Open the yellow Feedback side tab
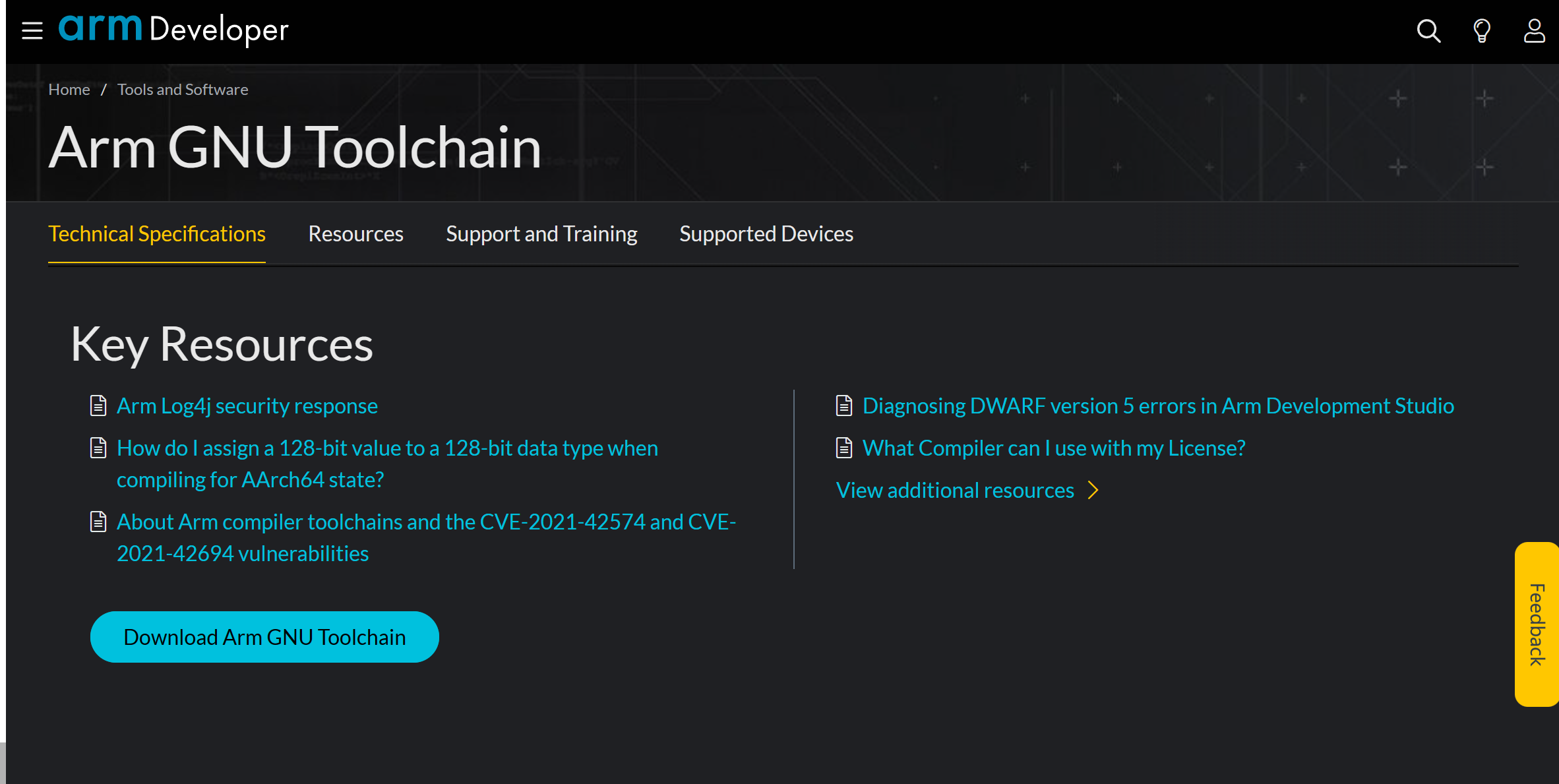 [x=1537, y=624]
